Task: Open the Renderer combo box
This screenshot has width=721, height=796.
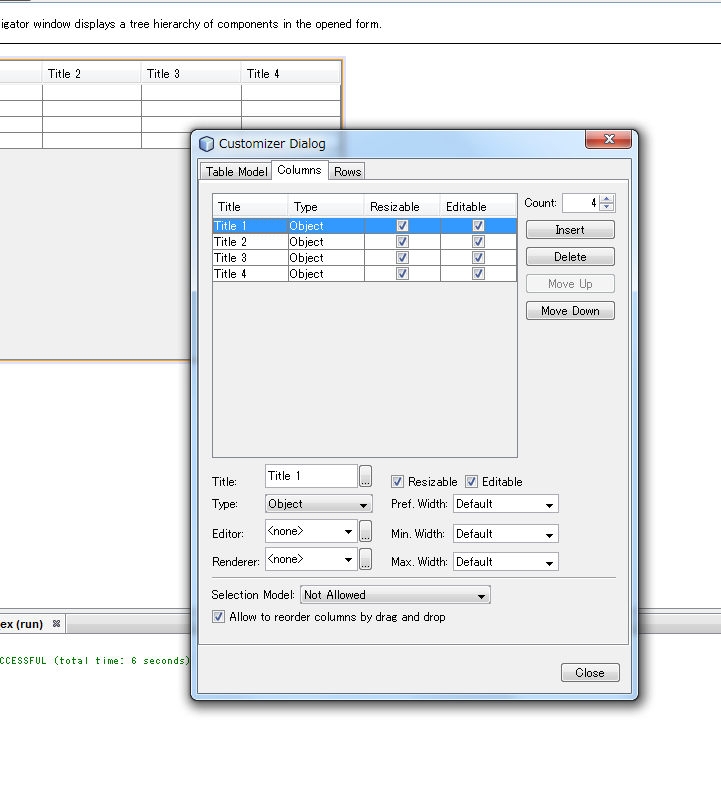Action: 311,559
